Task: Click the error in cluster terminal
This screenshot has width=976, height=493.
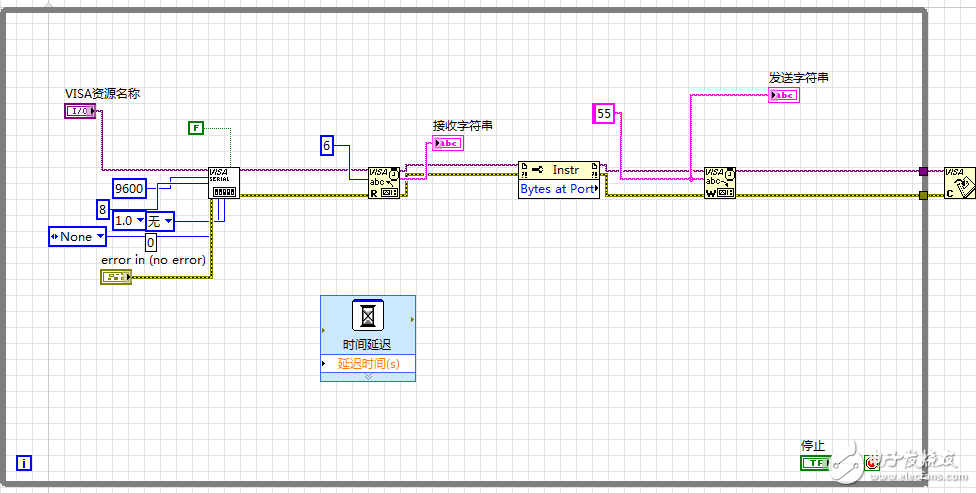Action: coord(116,276)
